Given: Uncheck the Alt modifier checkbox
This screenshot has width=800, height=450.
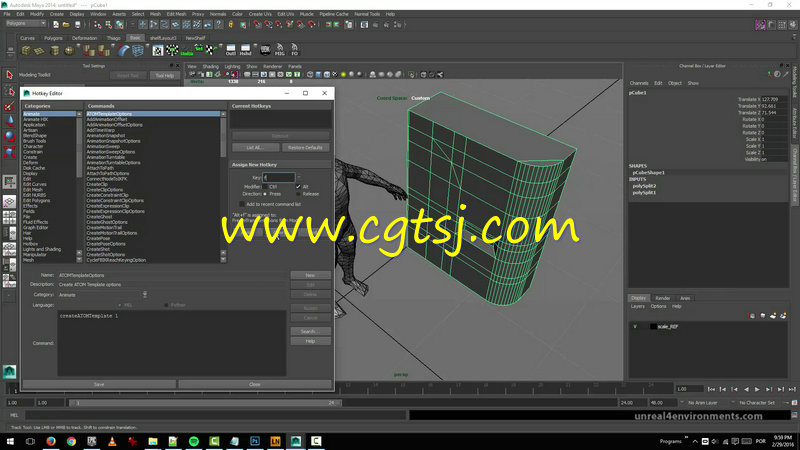Looking at the screenshot, I should [298, 187].
